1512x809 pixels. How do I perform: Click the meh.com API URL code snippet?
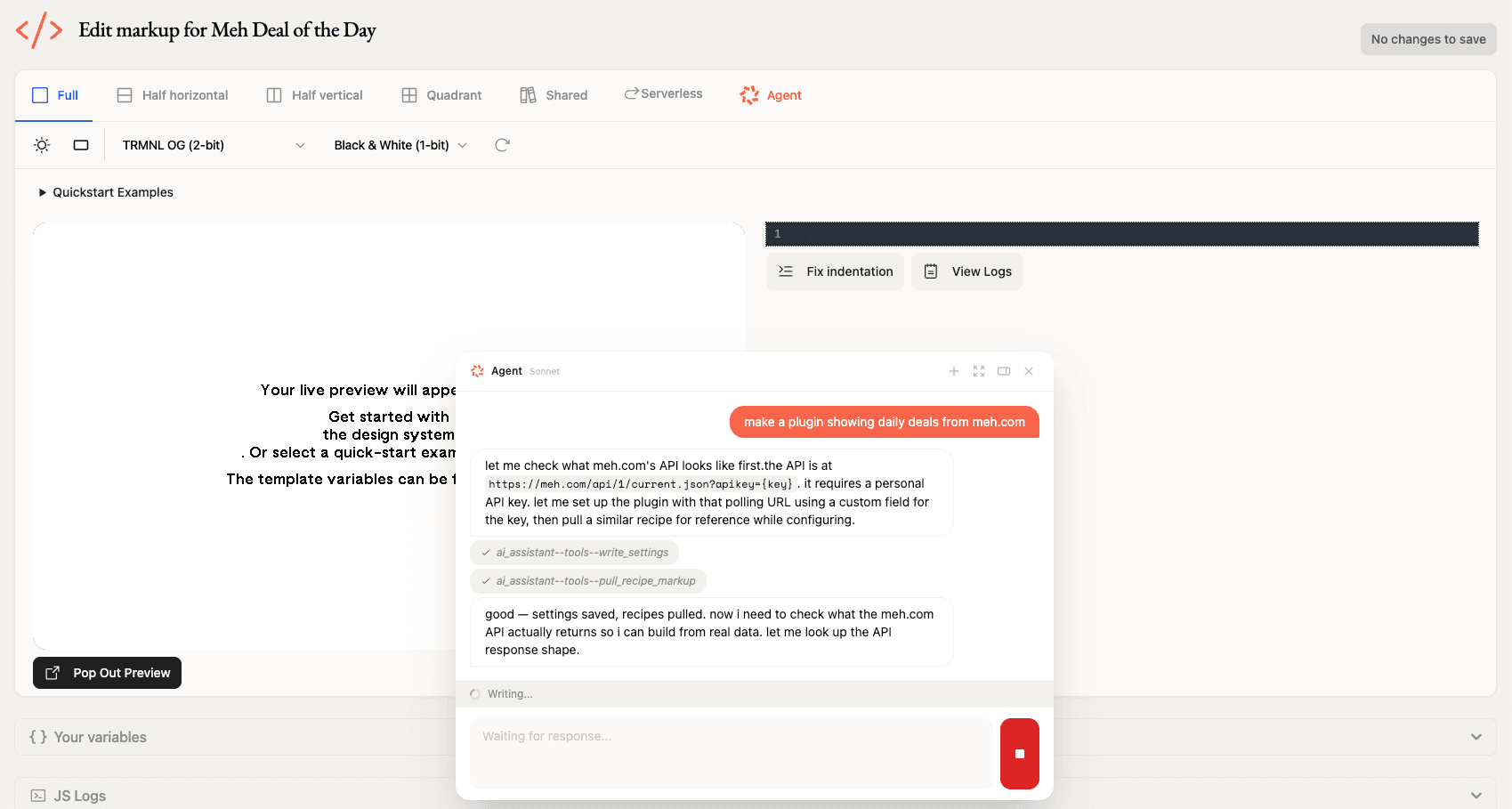tap(641, 484)
